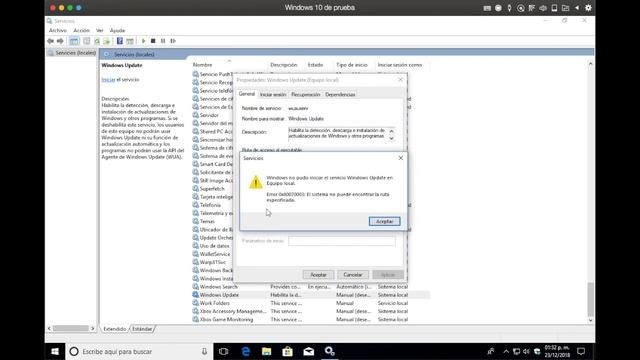Click the sound icon in the Parallels title bar
The image size is (640, 360).
click(x=543, y=8)
